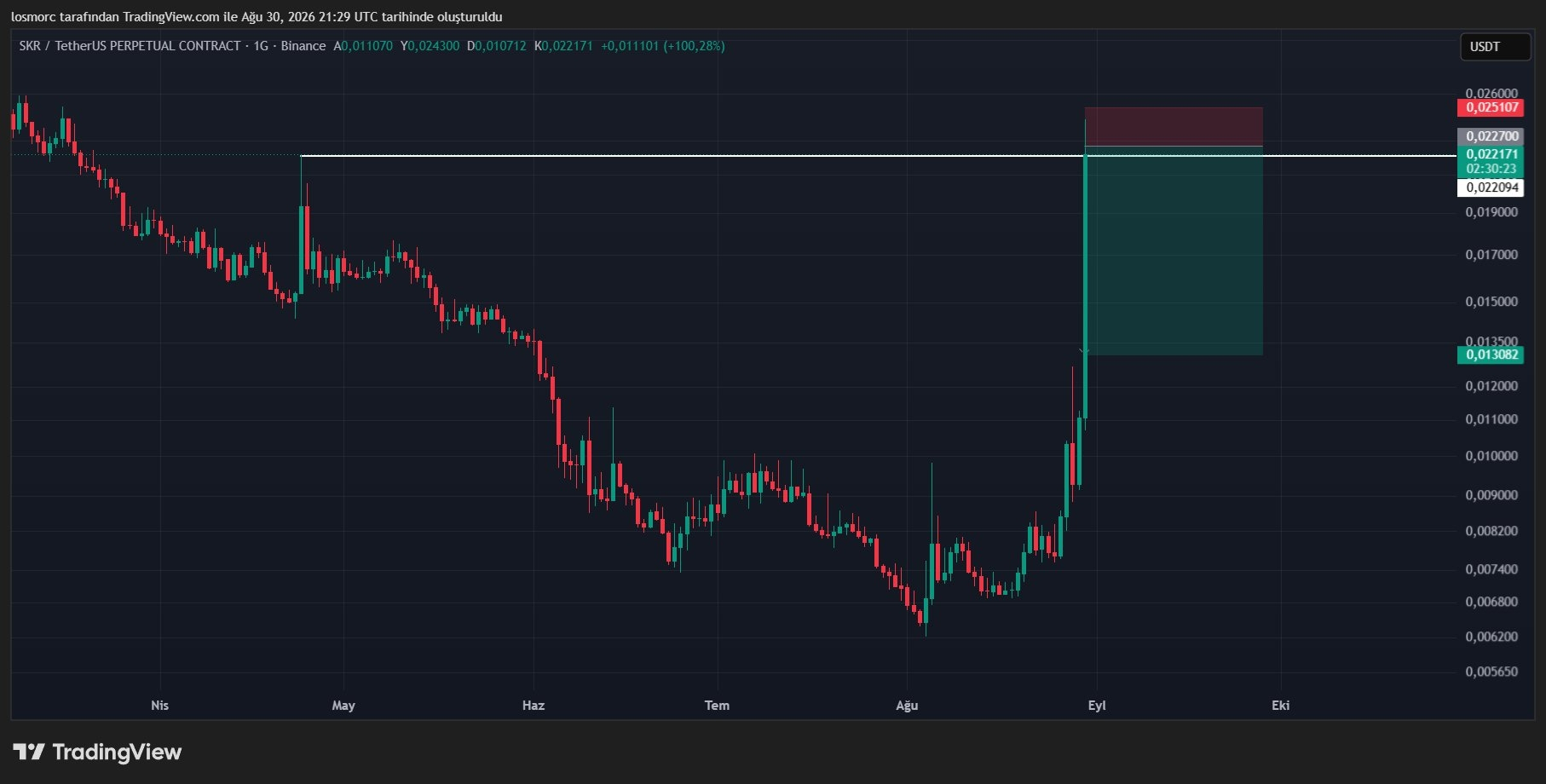Click the +0,011101 (+100,28%) change value
The width and height of the screenshot is (1546, 784).
(x=663, y=46)
